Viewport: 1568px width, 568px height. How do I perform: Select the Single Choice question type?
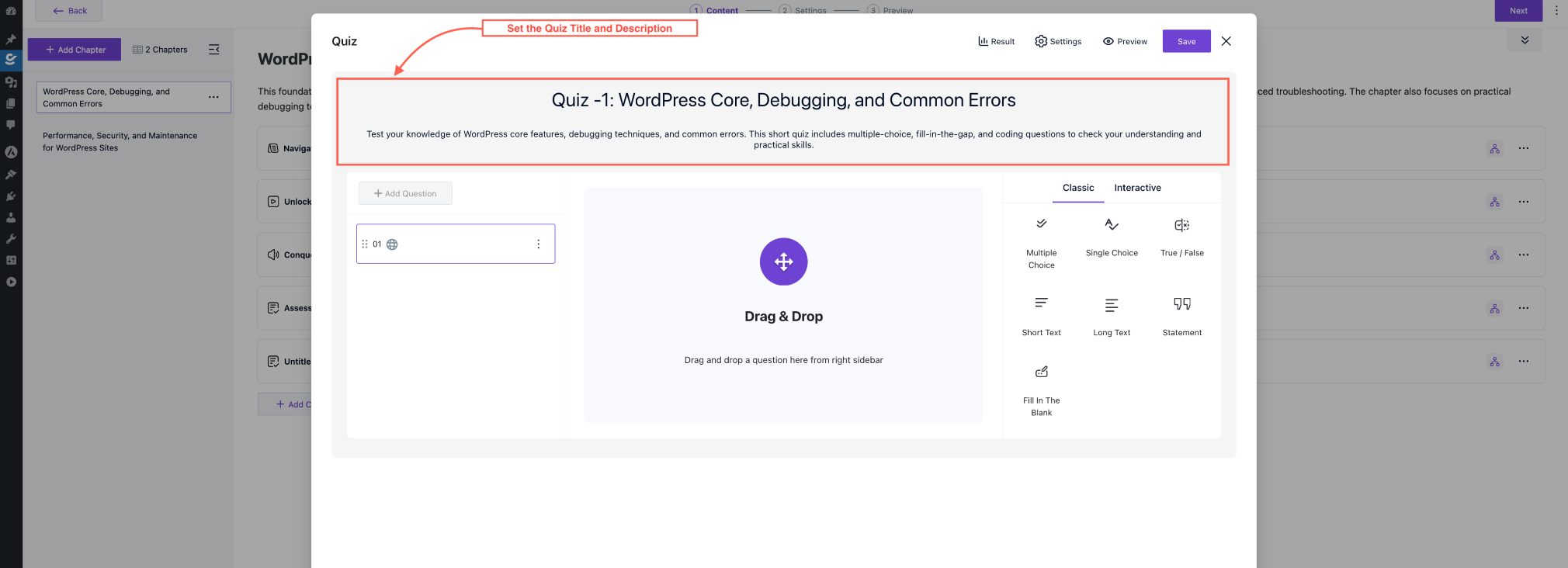pos(1112,237)
